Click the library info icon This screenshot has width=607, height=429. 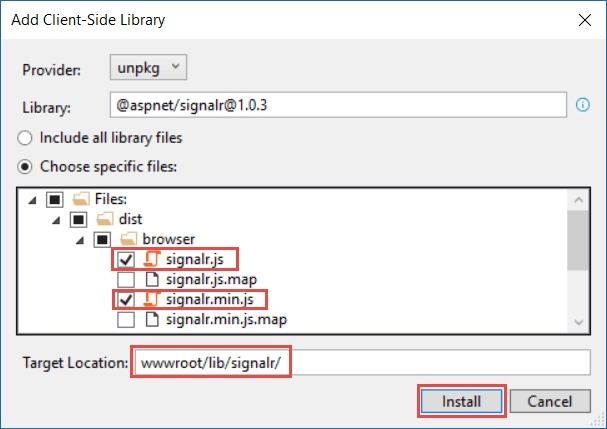pos(583,105)
